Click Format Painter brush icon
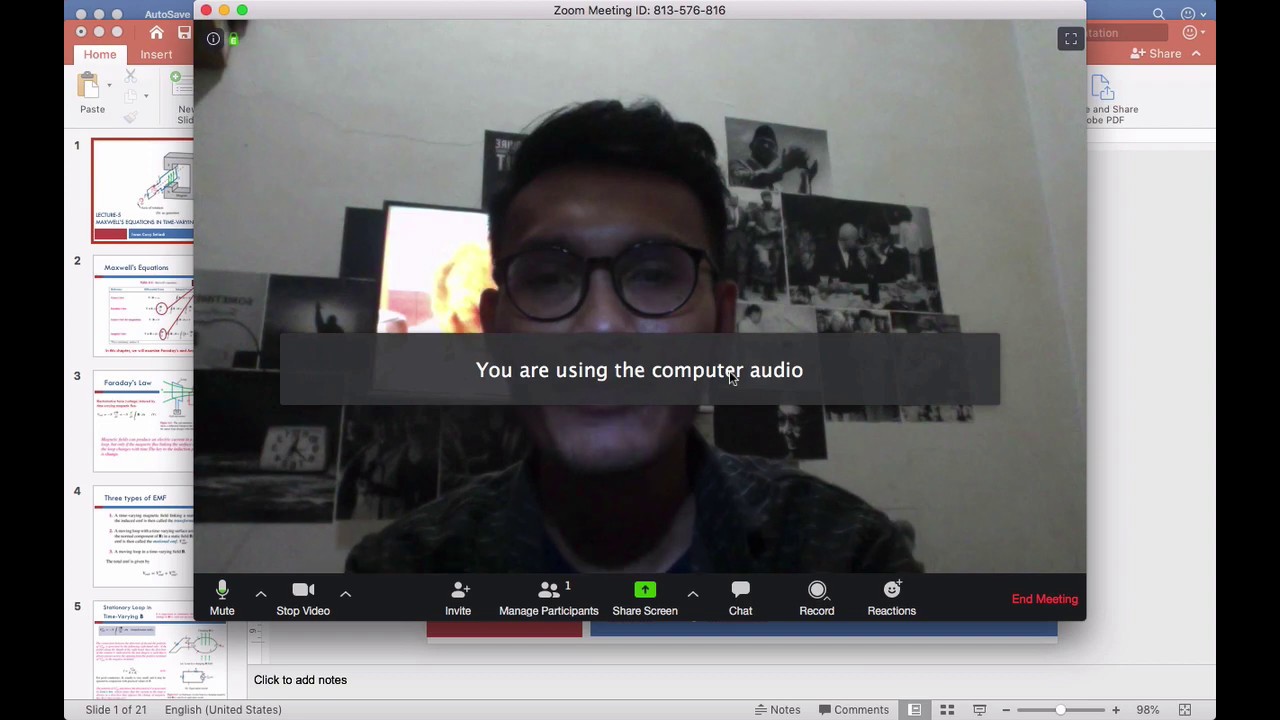 (x=130, y=118)
